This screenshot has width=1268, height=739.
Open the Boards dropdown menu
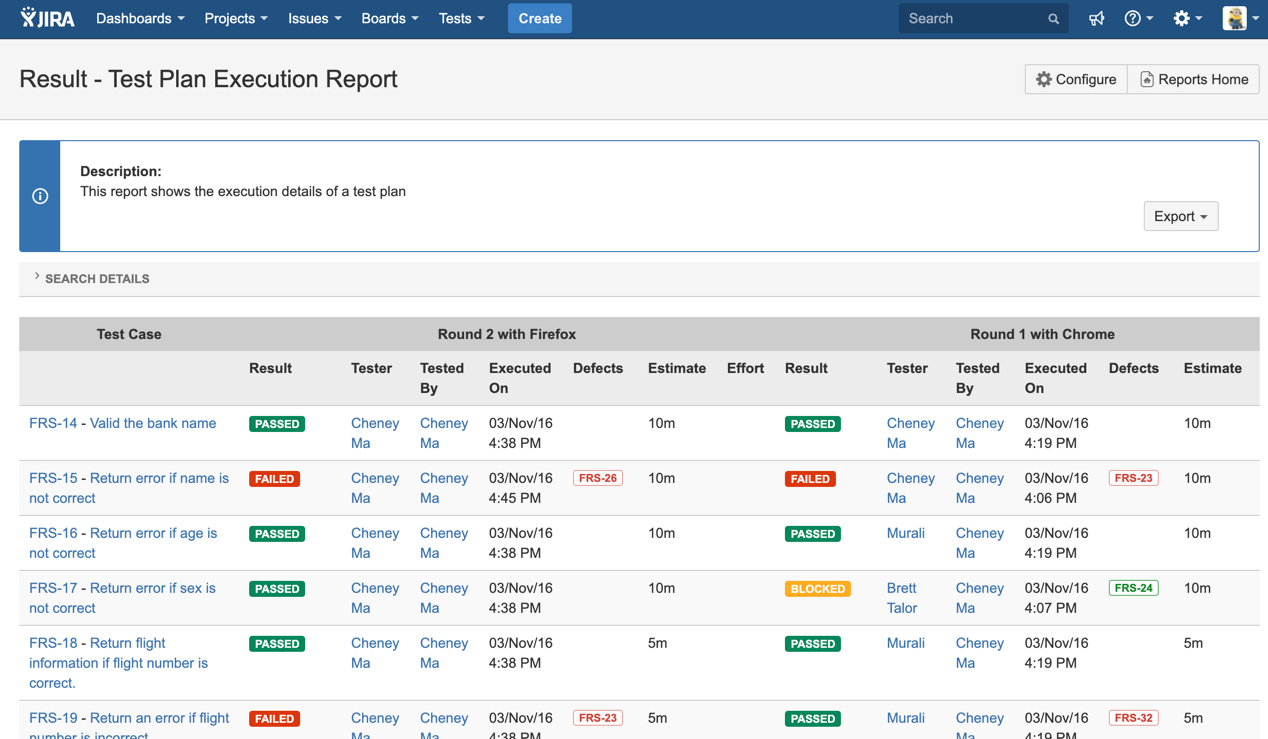click(389, 19)
